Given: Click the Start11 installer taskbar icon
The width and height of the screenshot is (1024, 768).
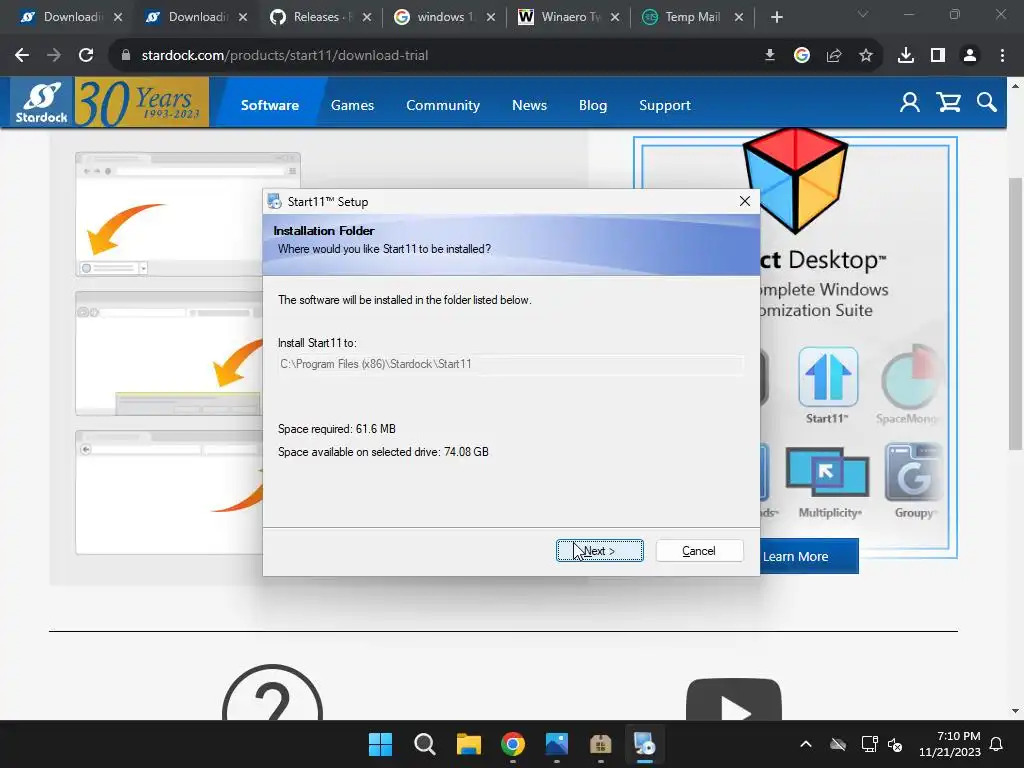Looking at the screenshot, I should (645, 744).
